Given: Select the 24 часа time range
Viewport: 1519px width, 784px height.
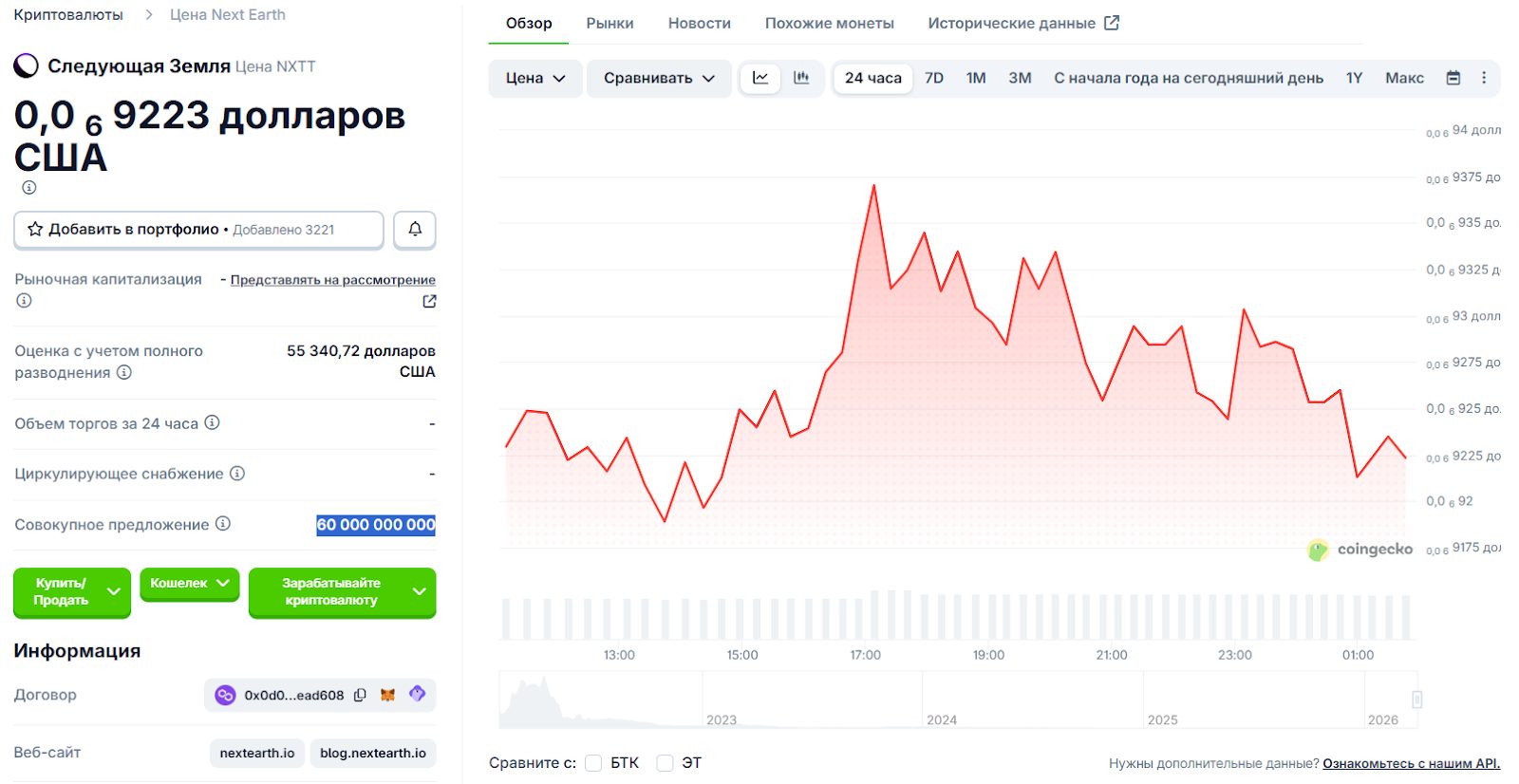Looking at the screenshot, I should (x=872, y=78).
